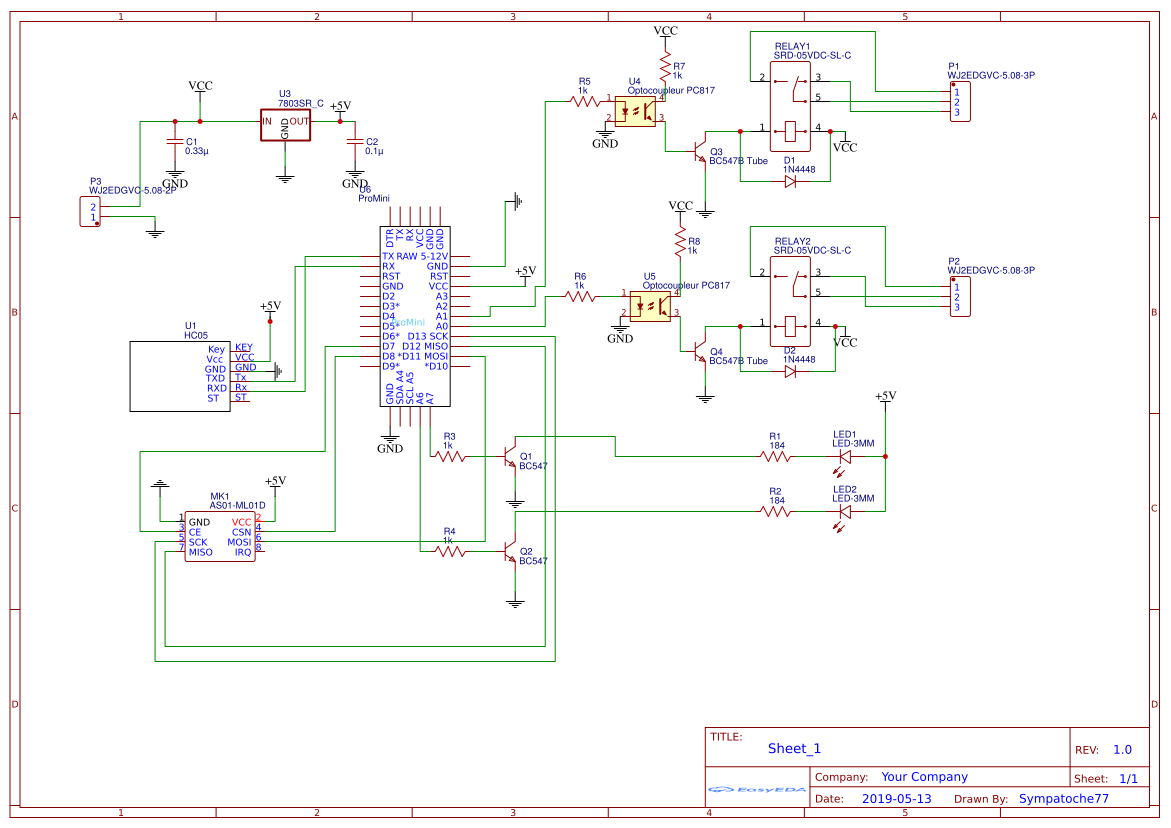Click the Sheet_1 title text
This screenshot has width=1171, height=828.
pyautogui.click(x=795, y=747)
